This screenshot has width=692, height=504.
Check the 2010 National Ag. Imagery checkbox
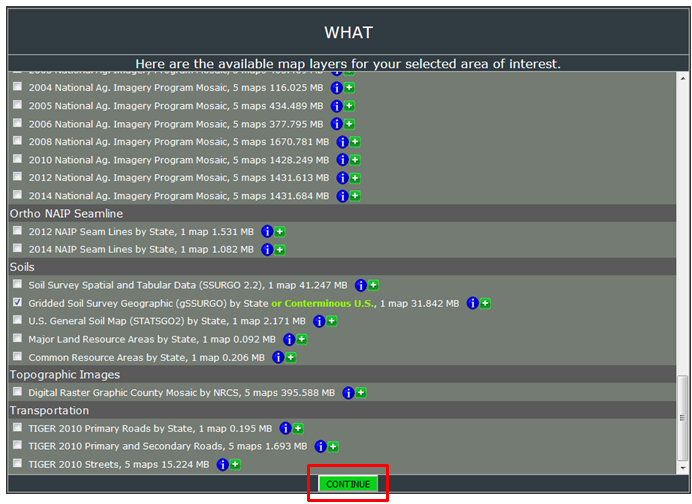(x=17, y=158)
